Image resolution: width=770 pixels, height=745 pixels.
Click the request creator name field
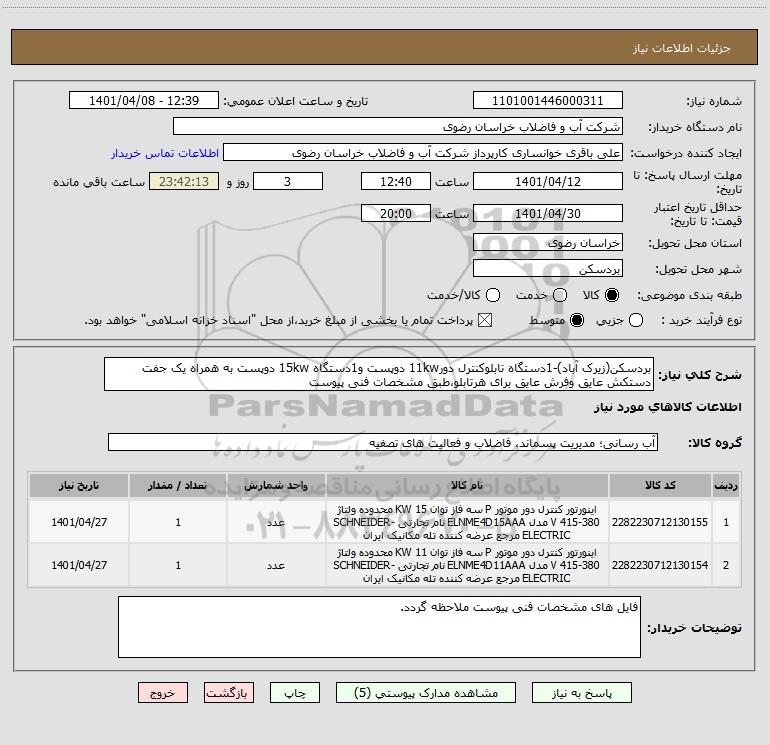point(423,153)
